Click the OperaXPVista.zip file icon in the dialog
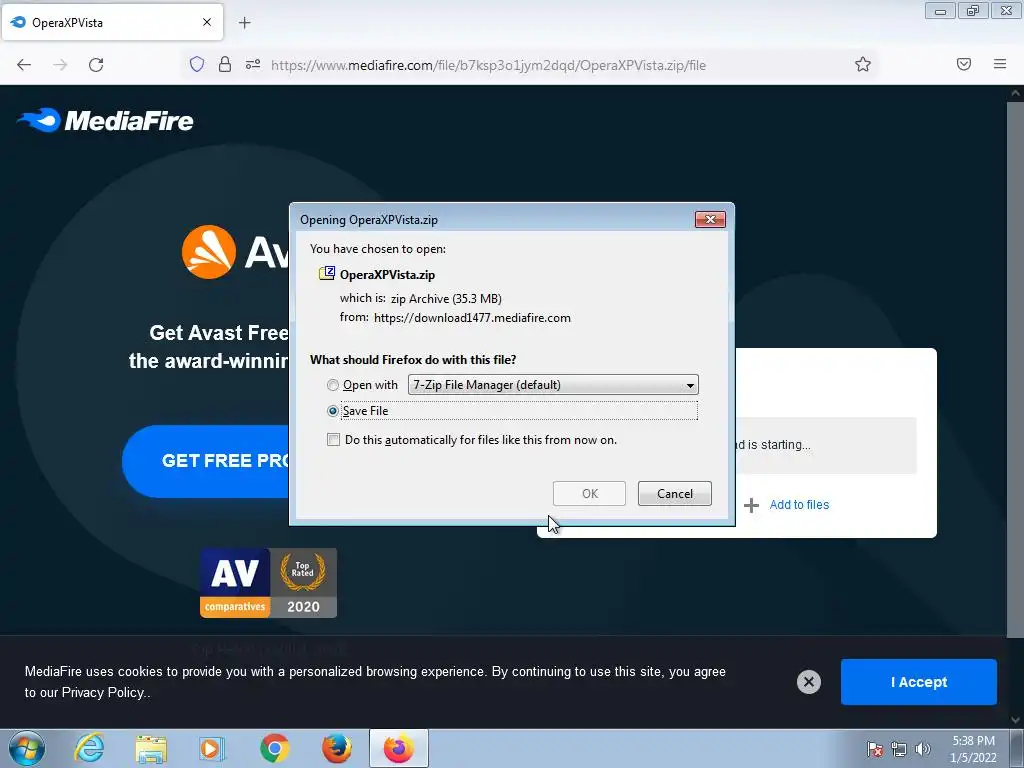This screenshot has width=1024, height=768. tap(327, 273)
